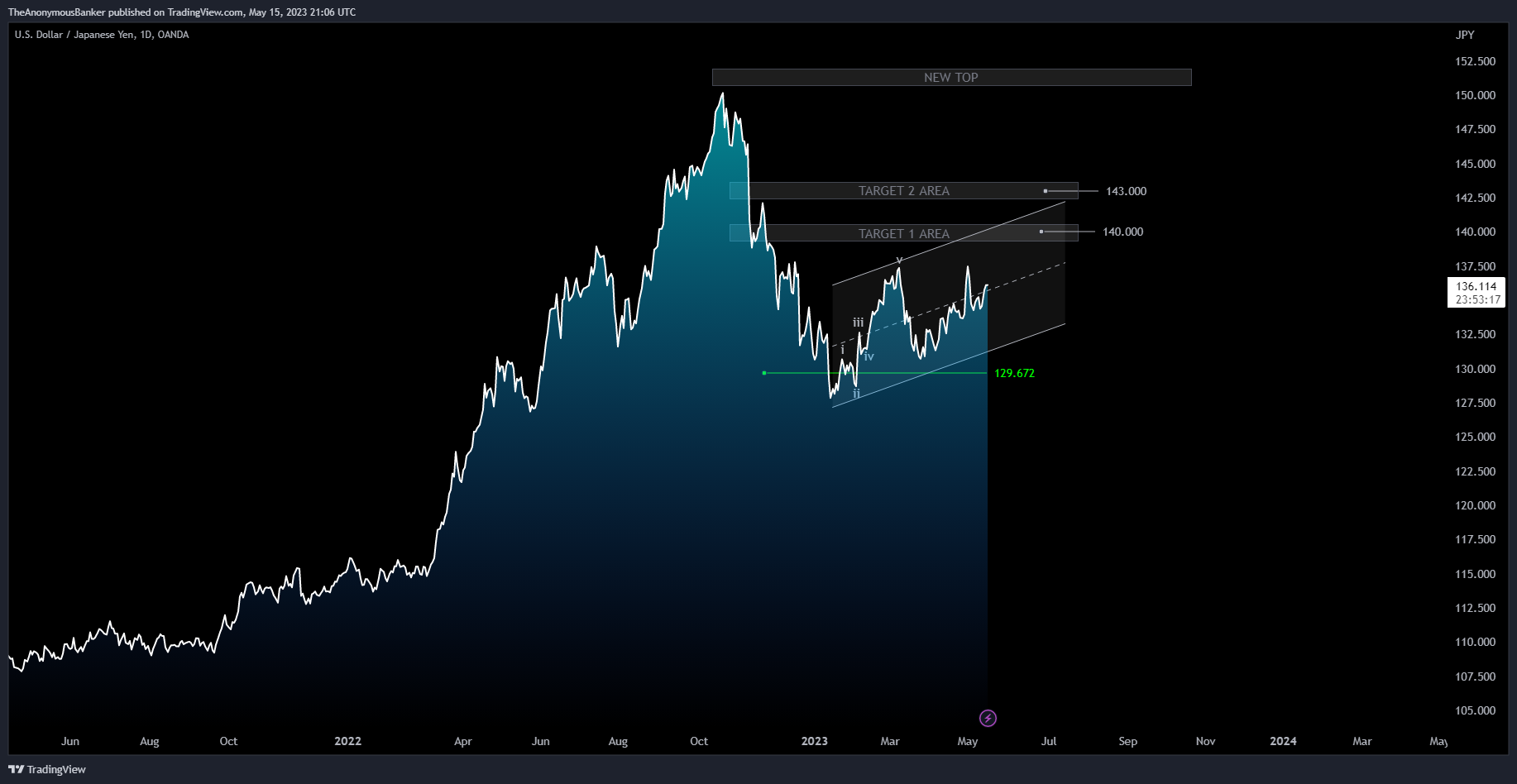This screenshot has width=1517, height=784.
Task: Click the wave label iii on chart
Action: tap(859, 323)
